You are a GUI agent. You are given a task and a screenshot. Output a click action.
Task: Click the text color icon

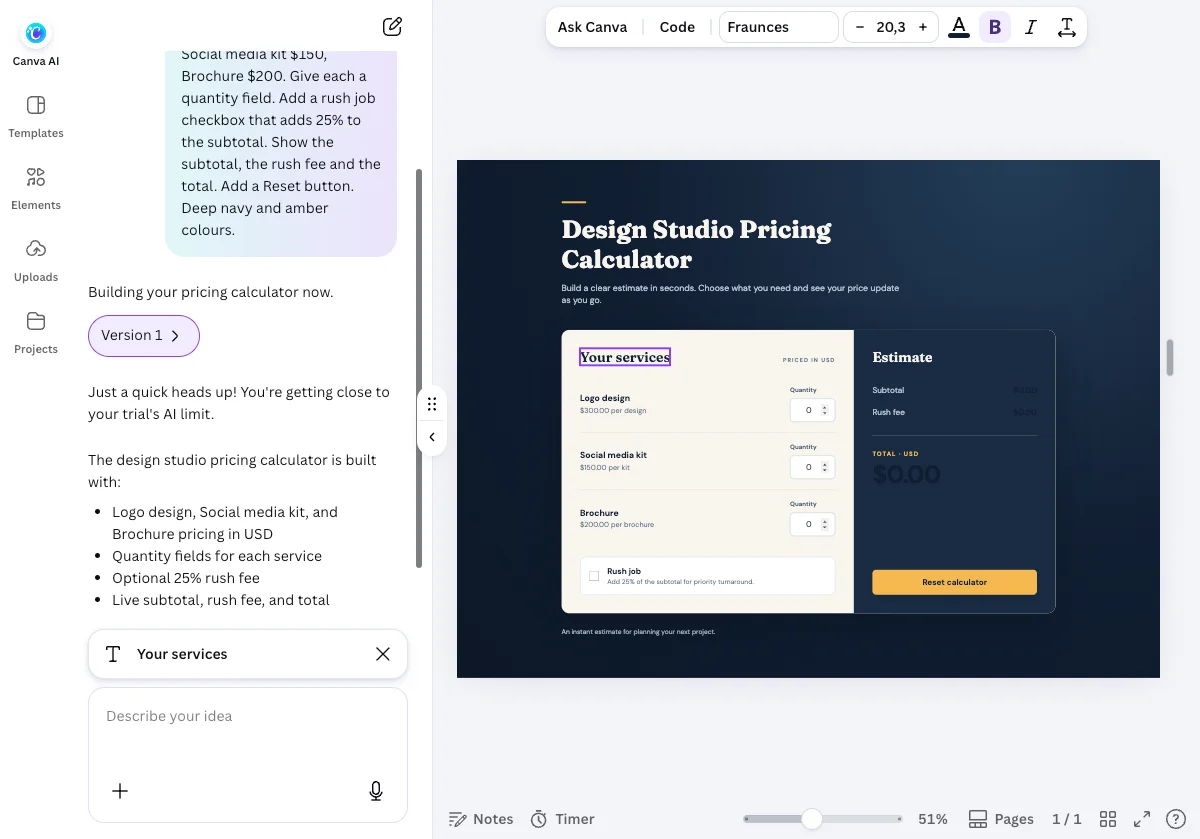(x=959, y=27)
